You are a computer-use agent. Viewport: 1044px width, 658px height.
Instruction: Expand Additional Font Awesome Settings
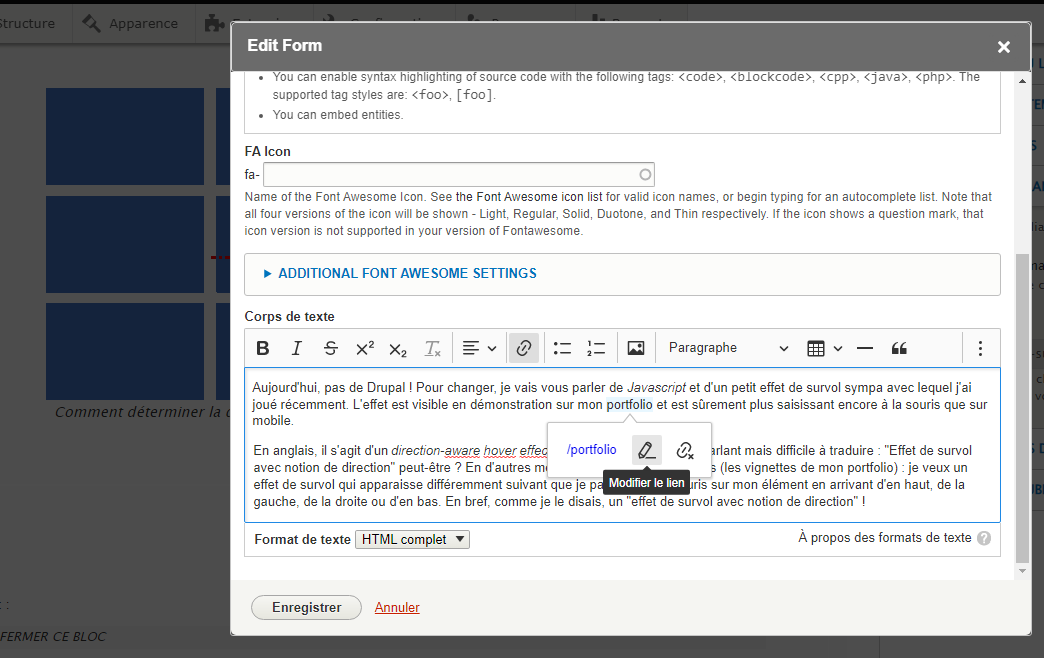(400, 273)
